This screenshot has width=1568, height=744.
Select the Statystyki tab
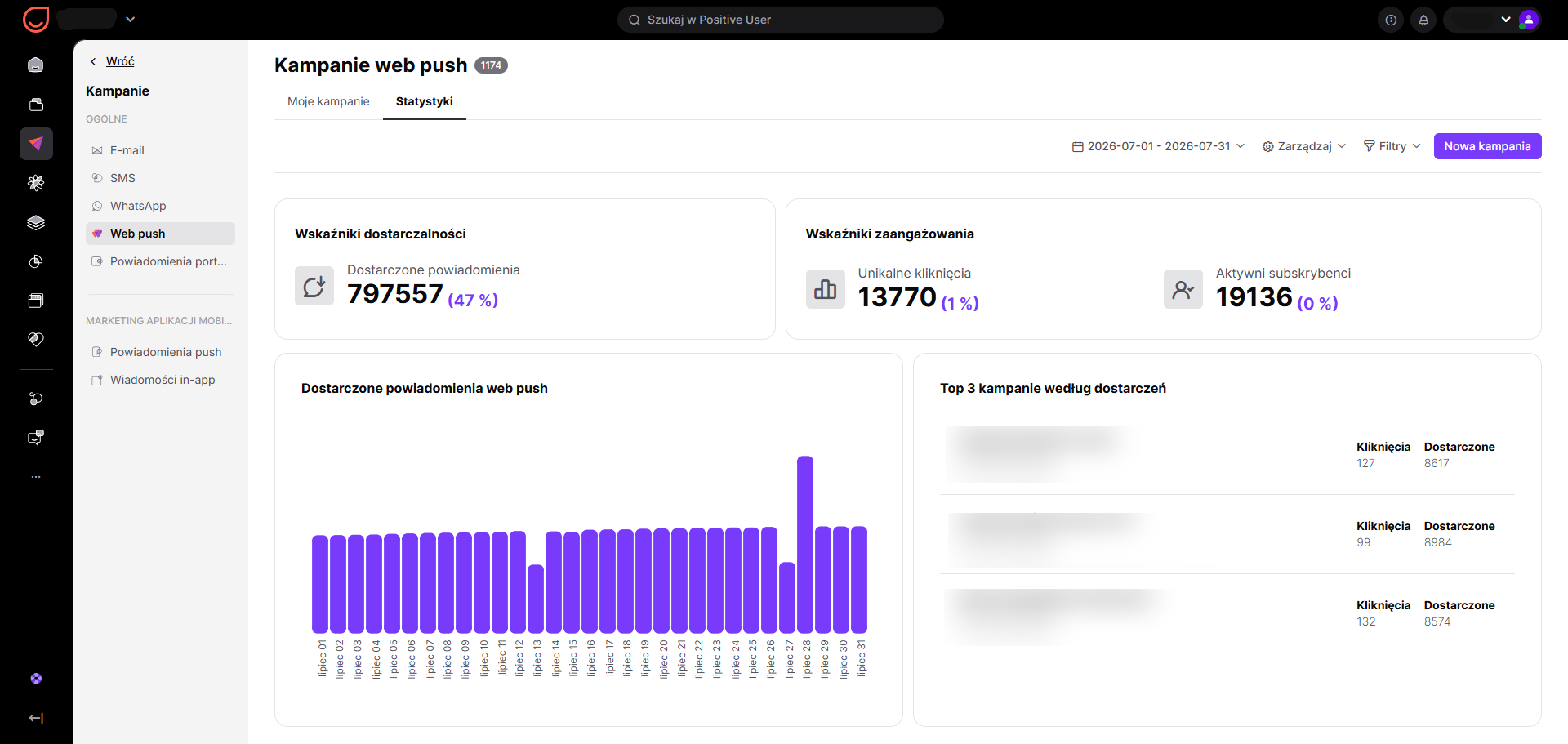[x=425, y=101]
